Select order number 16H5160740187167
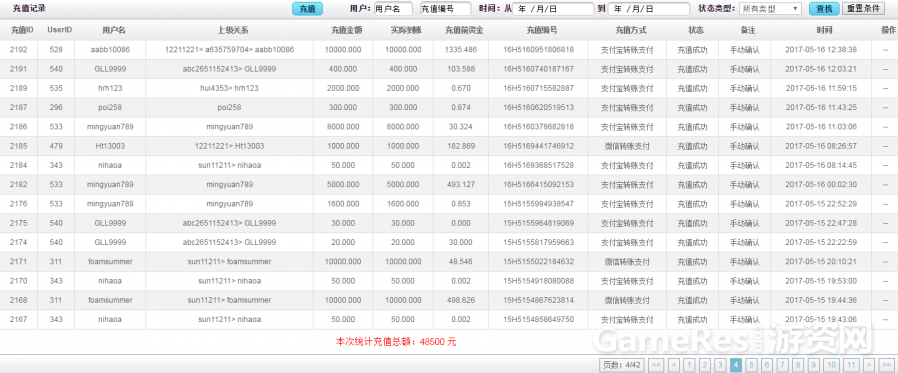The image size is (898, 373). point(538,69)
